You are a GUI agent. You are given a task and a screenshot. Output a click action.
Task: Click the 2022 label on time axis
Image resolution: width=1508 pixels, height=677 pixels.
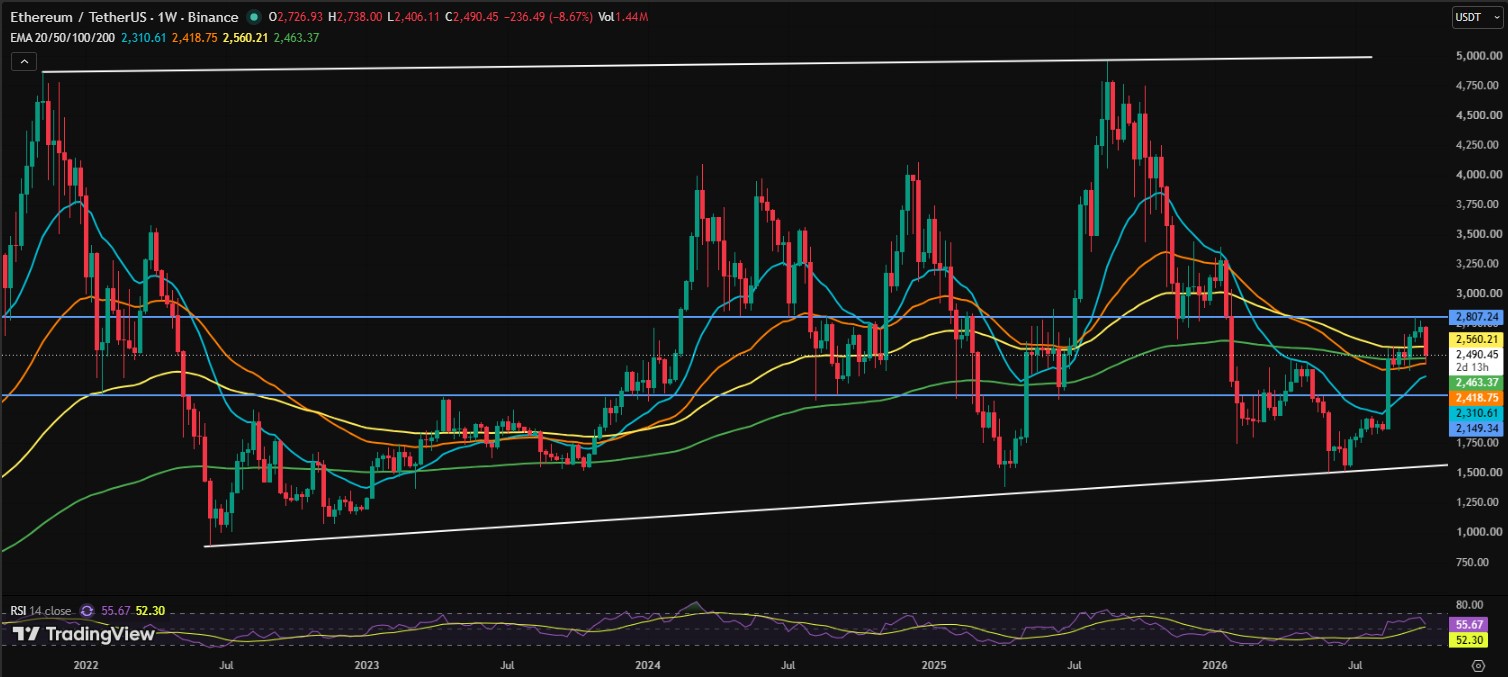pyautogui.click(x=85, y=664)
